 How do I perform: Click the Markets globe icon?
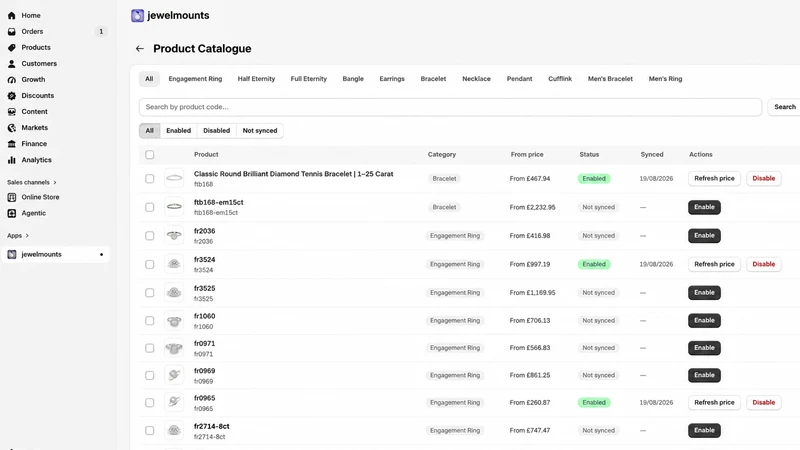tap(12, 128)
